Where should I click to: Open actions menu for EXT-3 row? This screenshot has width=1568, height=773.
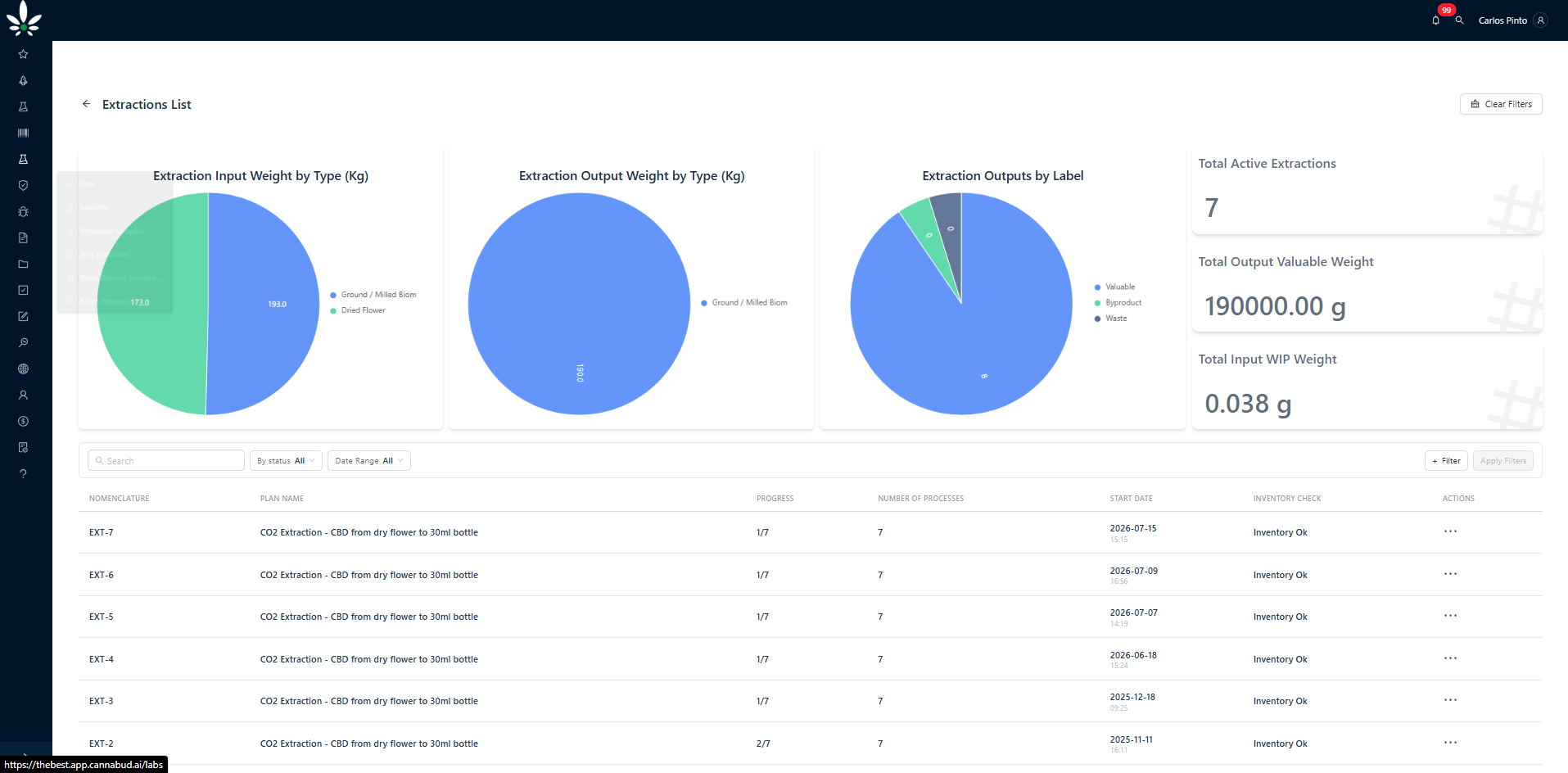tap(1450, 700)
